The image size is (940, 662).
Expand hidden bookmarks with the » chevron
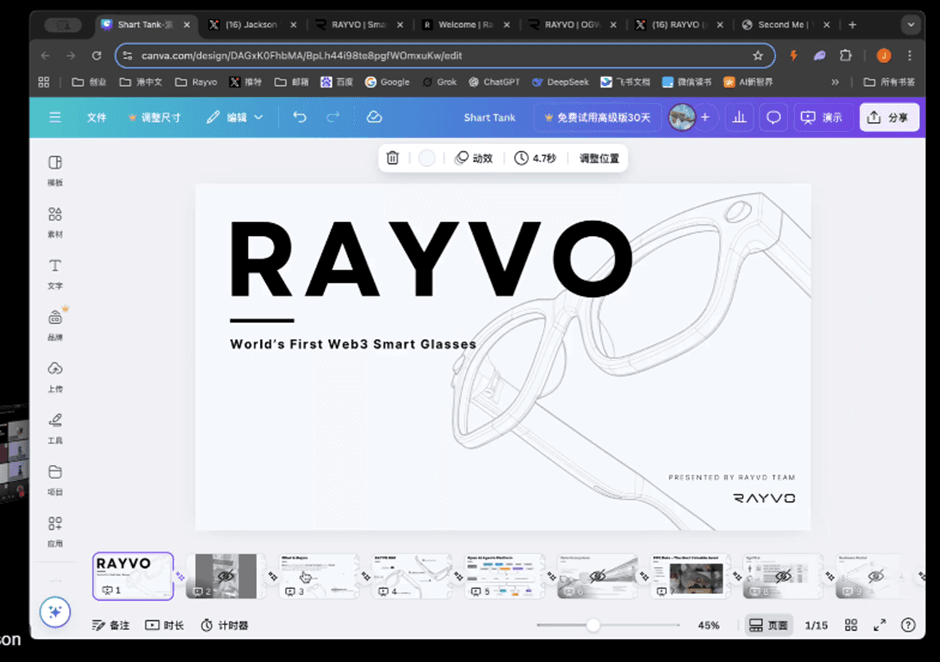point(835,82)
